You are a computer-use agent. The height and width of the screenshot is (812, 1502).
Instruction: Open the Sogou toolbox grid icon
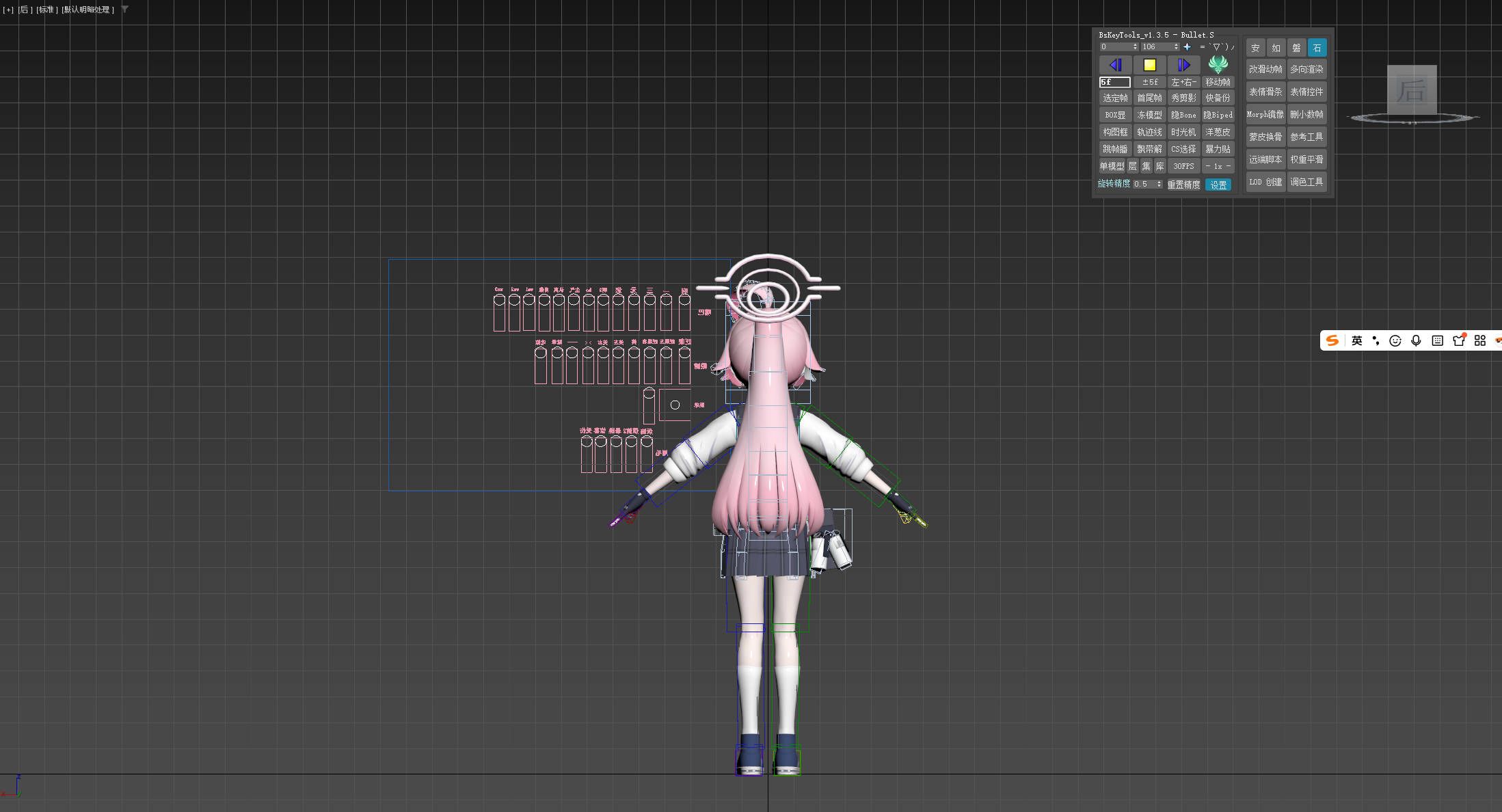coord(1480,340)
